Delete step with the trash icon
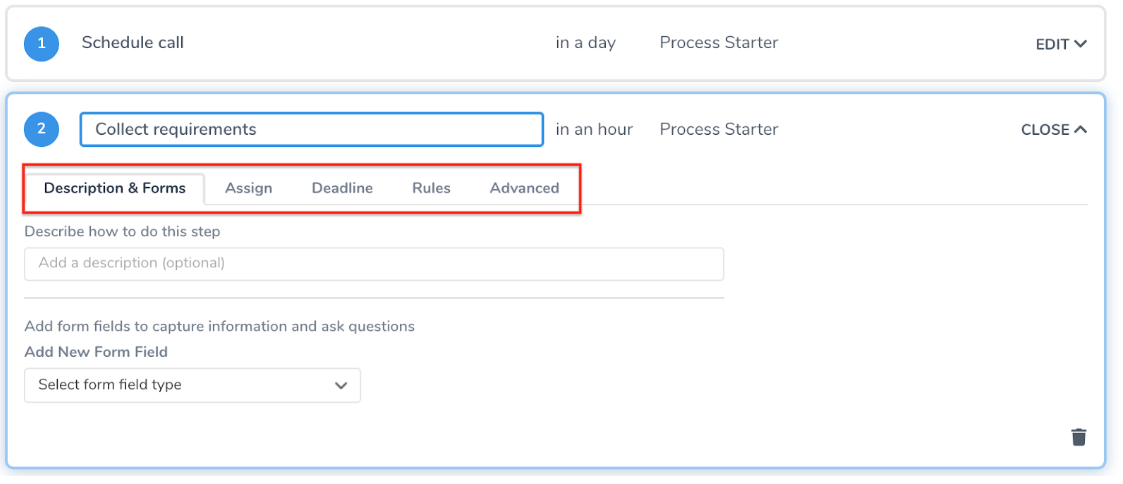The width and height of the screenshot is (1123, 484). [x=1078, y=437]
